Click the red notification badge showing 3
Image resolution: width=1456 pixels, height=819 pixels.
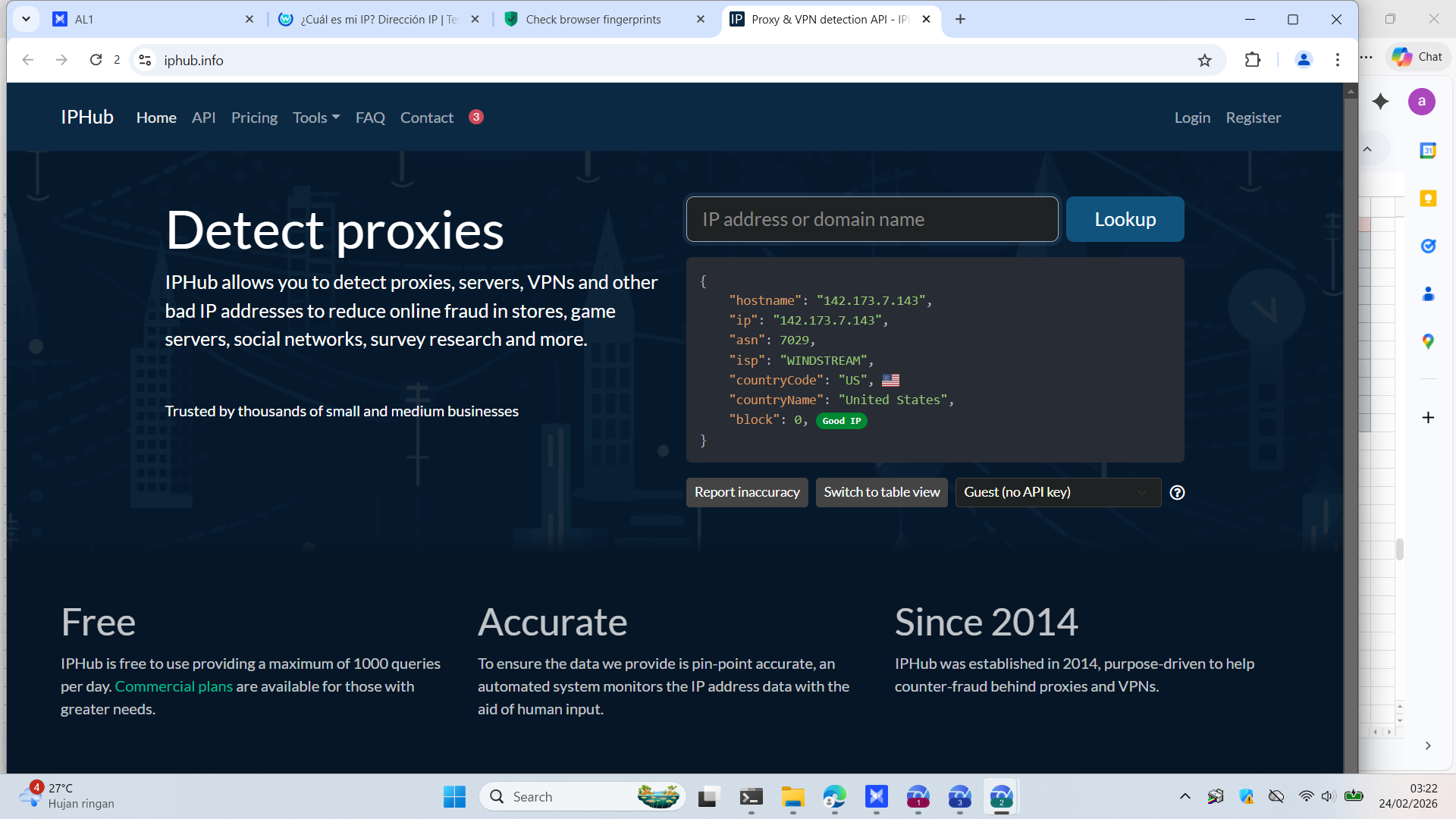475,117
